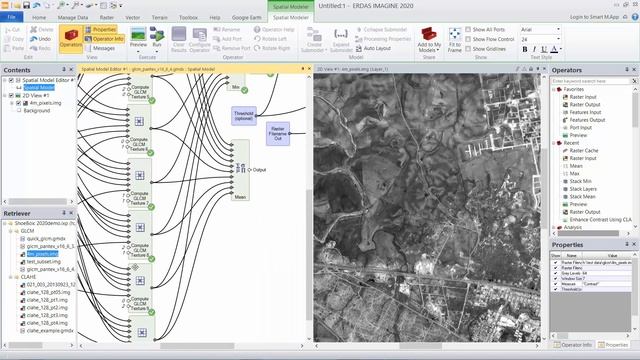This screenshot has width=640, height=360.
Task: Select the Raster Filename Out node
Action: pyautogui.click(x=278, y=133)
